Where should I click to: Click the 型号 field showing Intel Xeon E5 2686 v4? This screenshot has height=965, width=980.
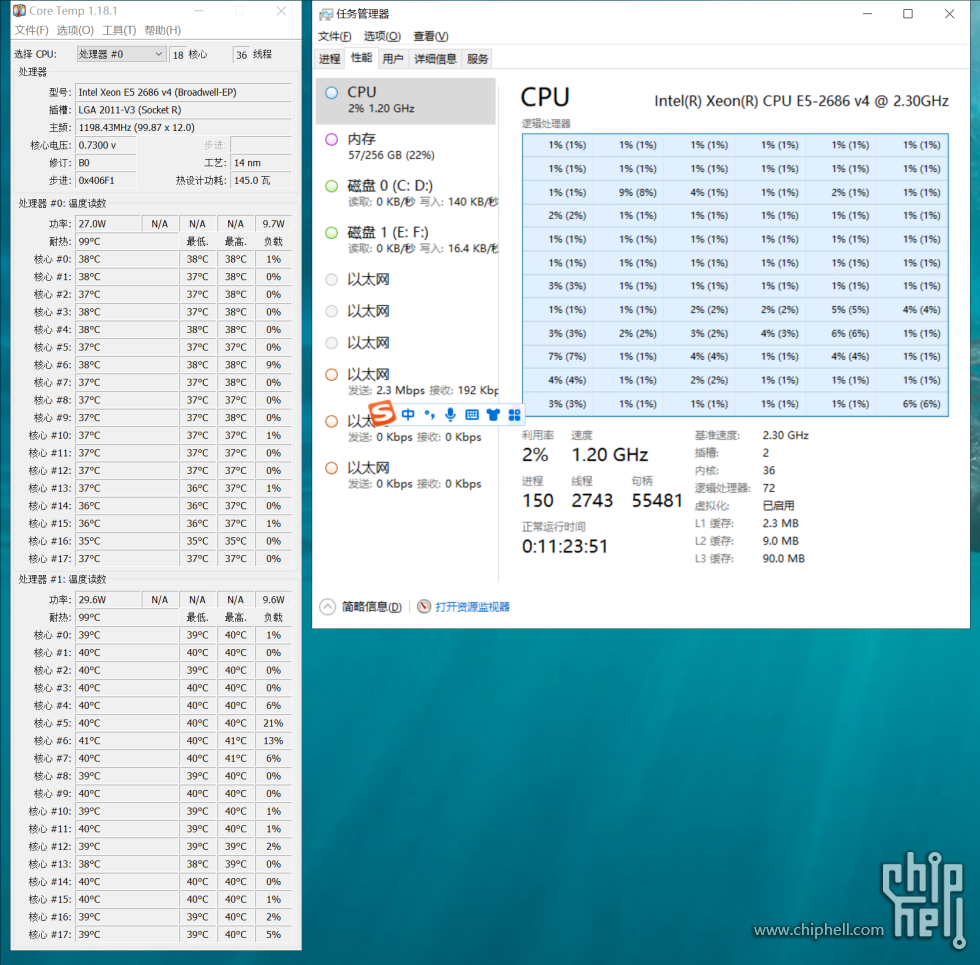(x=184, y=92)
